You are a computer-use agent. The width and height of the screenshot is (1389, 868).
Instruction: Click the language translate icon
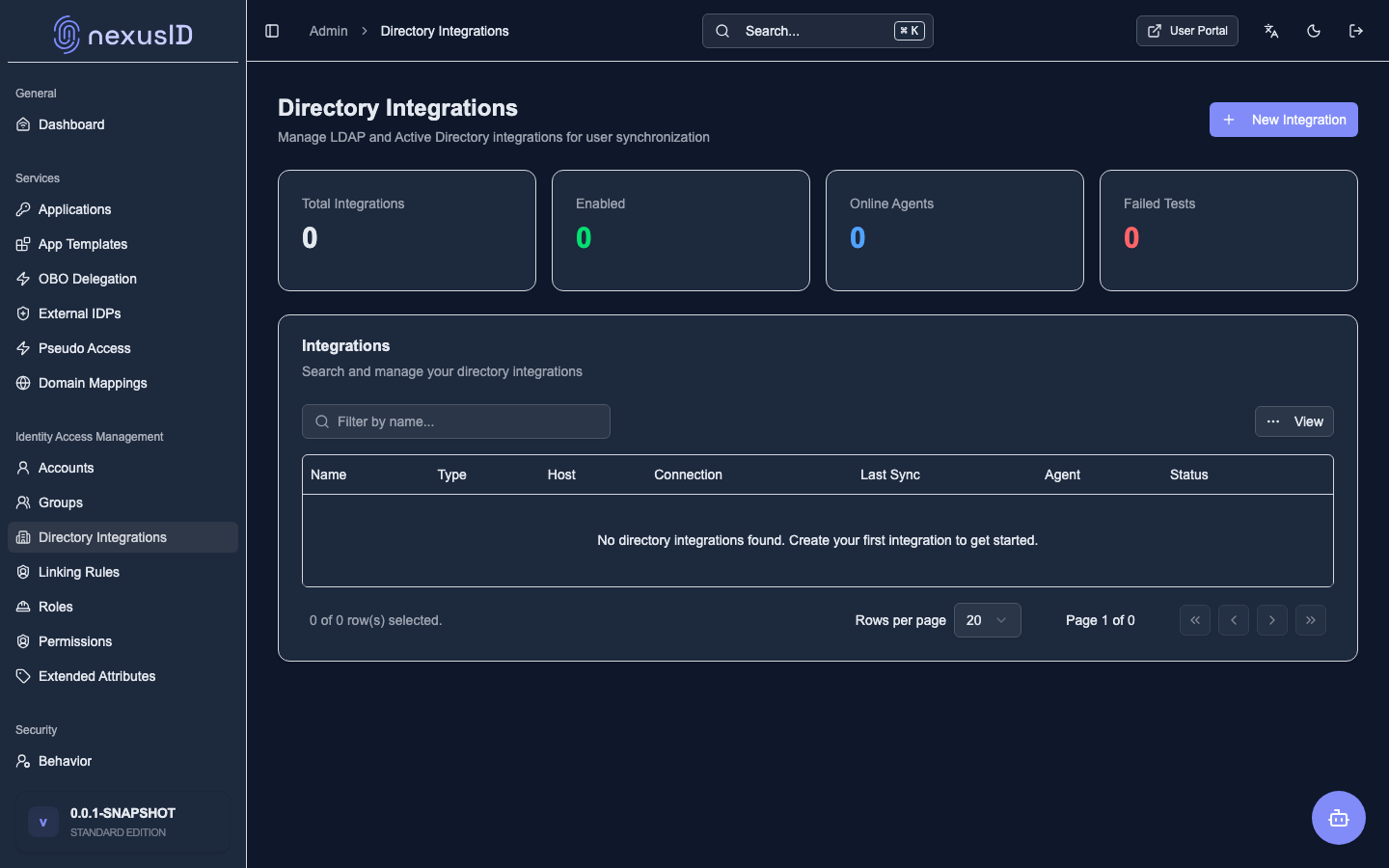pyautogui.click(x=1271, y=31)
